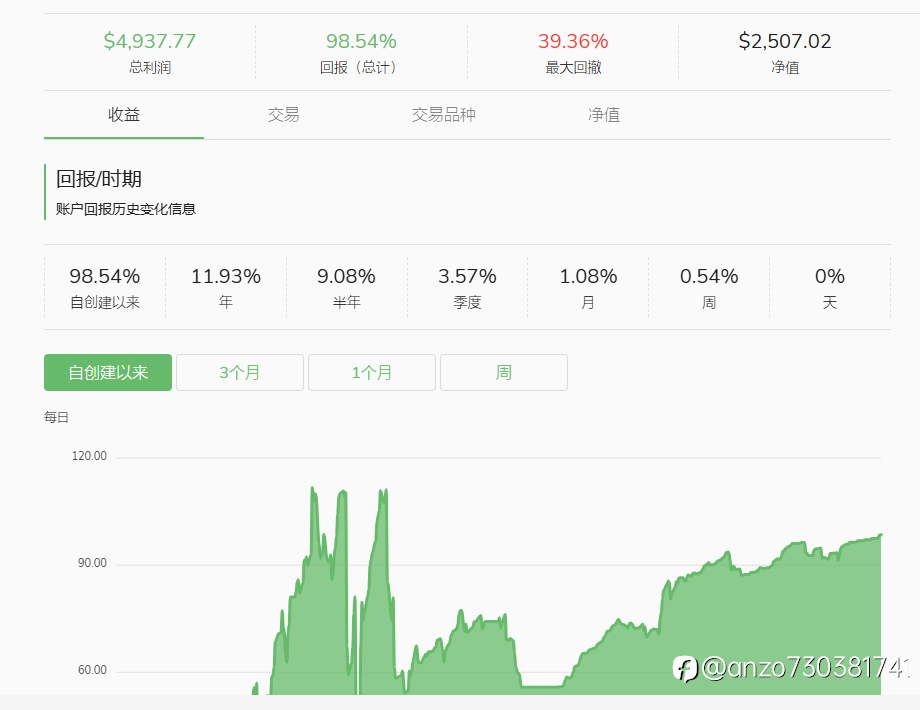The height and width of the screenshot is (710, 920).
Task: Click the 回报/时期 section heading
Action: click(x=99, y=179)
